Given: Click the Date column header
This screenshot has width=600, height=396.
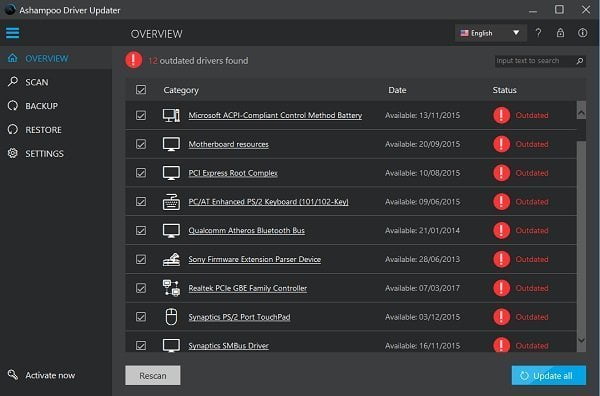Looking at the screenshot, I should pos(397,90).
